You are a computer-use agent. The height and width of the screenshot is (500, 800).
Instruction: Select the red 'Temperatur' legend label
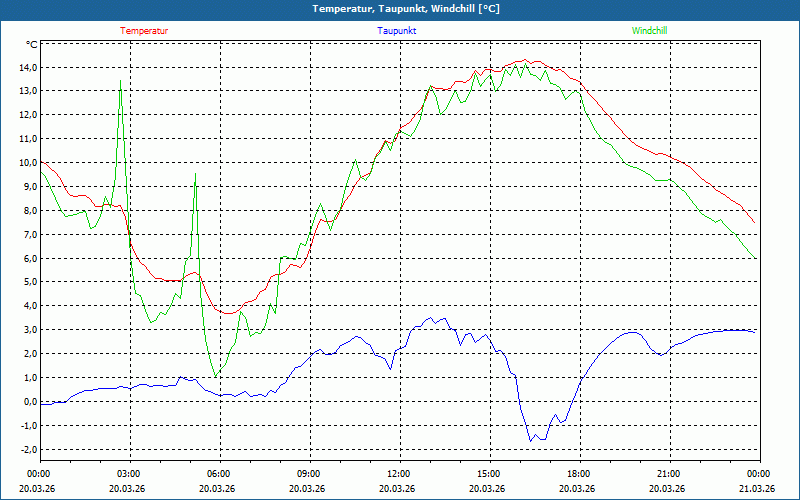(x=144, y=31)
